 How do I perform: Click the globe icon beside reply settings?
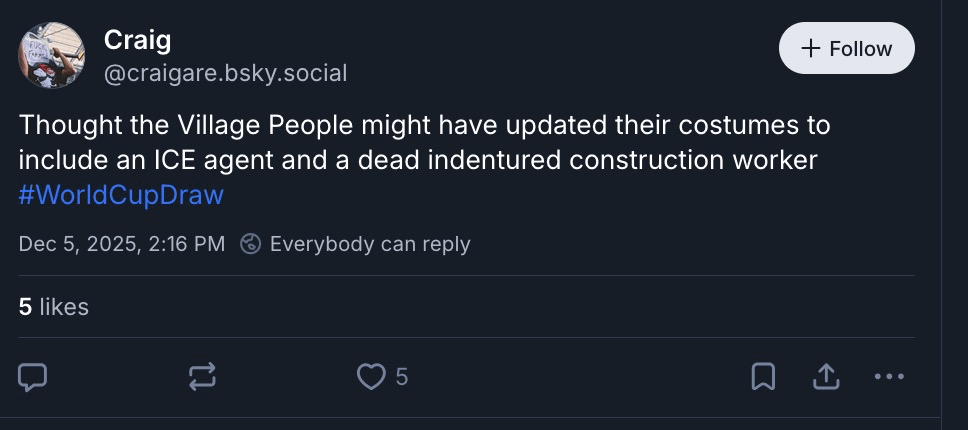[251, 243]
